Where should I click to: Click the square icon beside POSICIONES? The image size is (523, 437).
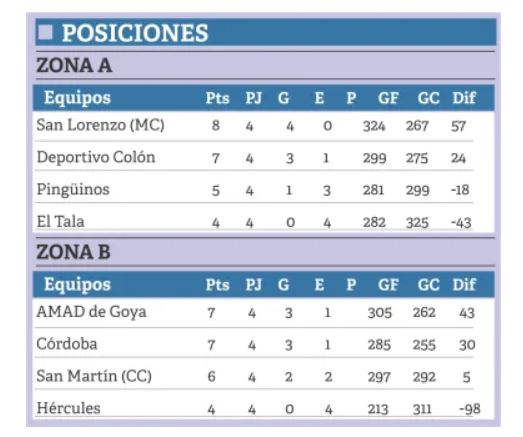(45, 32)
